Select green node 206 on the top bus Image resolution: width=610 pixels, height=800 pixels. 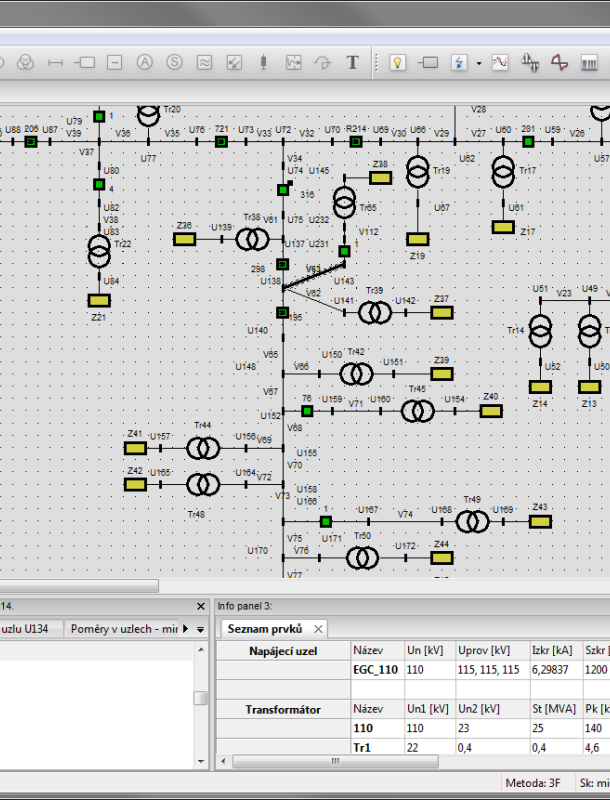point(31,141)
